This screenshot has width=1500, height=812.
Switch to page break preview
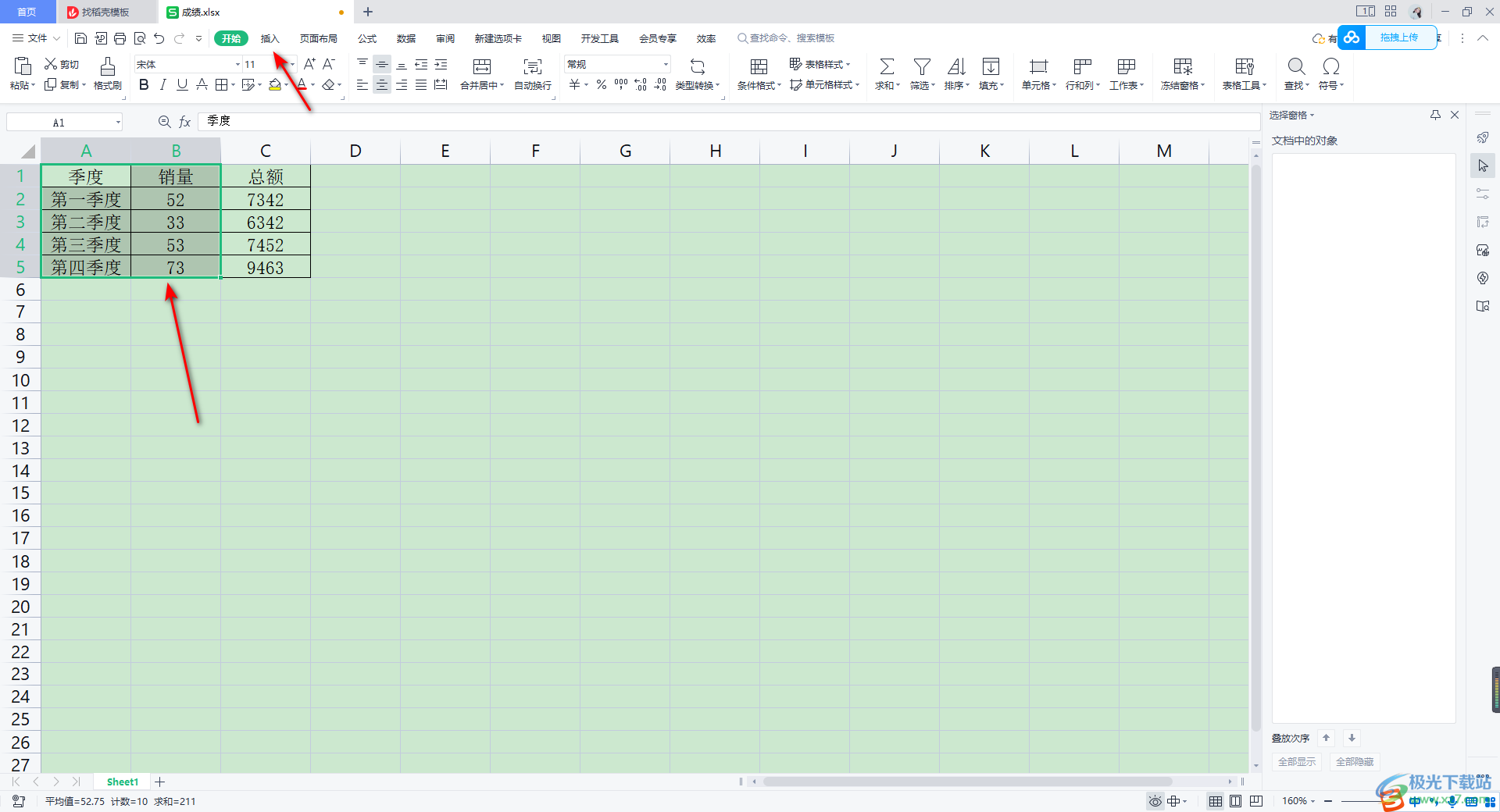pyautogui.click(x=1256, y=801)
